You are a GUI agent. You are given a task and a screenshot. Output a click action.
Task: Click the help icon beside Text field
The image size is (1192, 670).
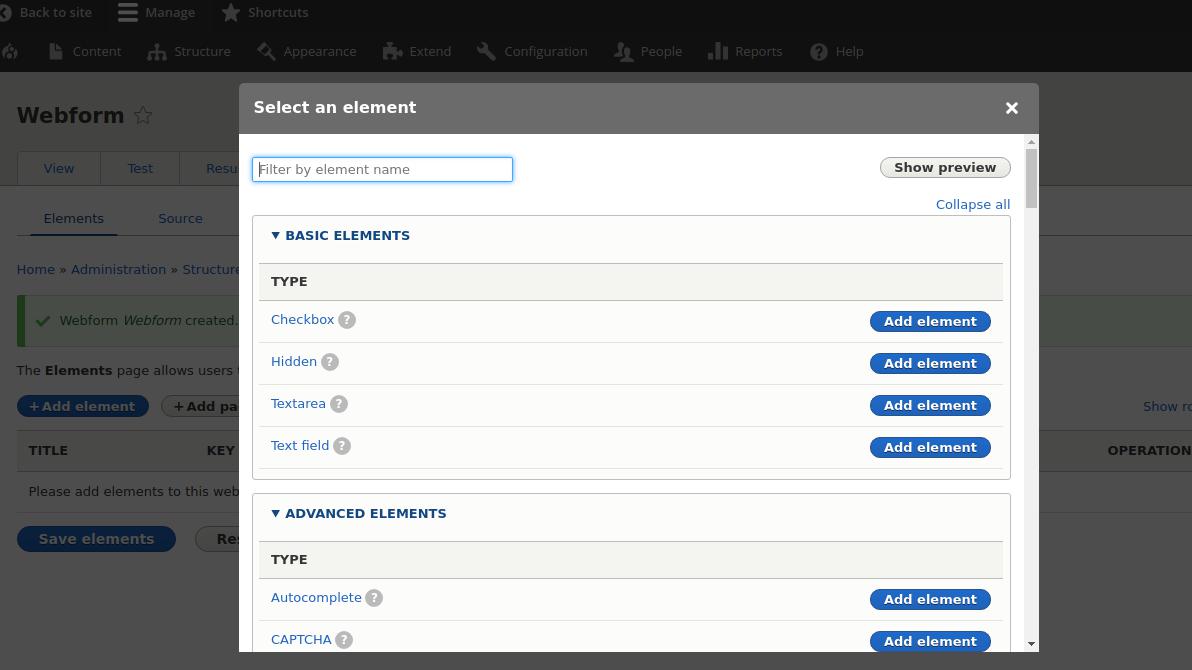click(x=342, y=446)
